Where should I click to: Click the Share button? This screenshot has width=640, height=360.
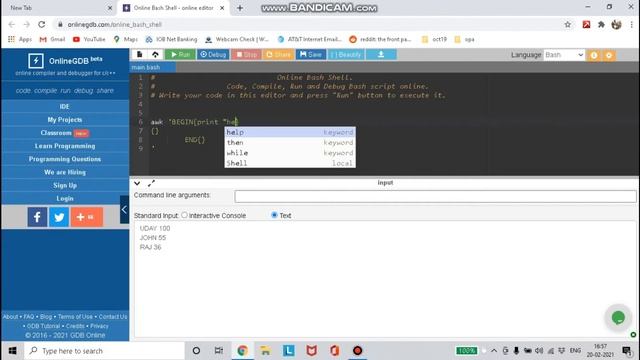pos(278,54)
